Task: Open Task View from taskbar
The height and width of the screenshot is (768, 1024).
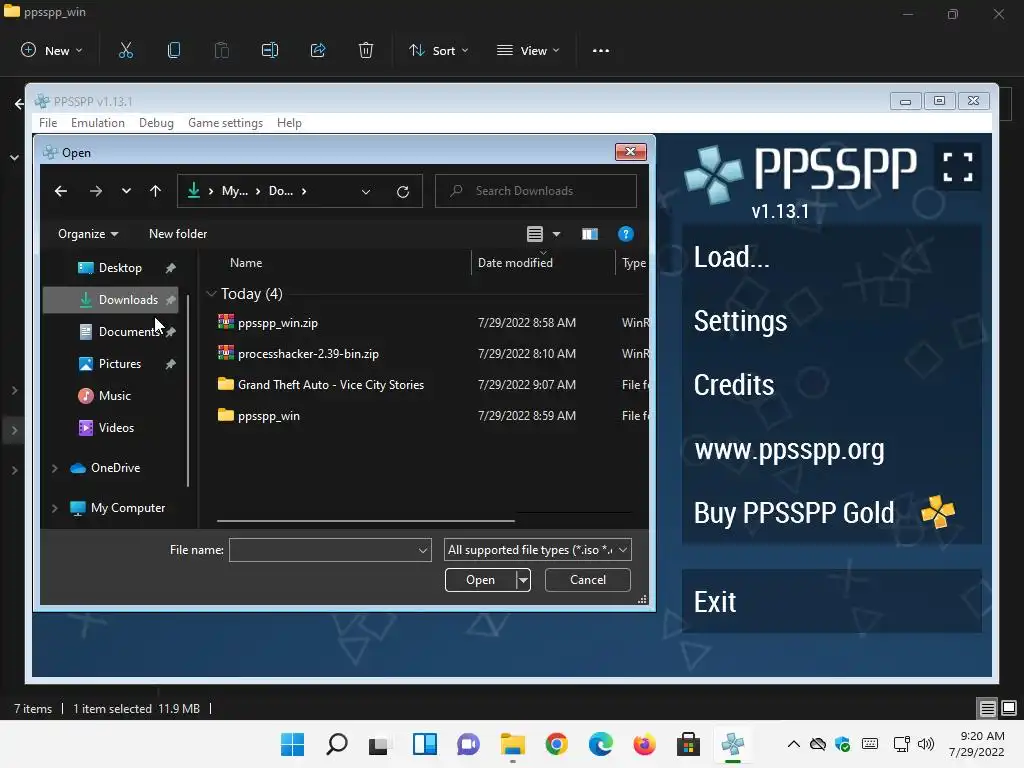Action: 379,744
